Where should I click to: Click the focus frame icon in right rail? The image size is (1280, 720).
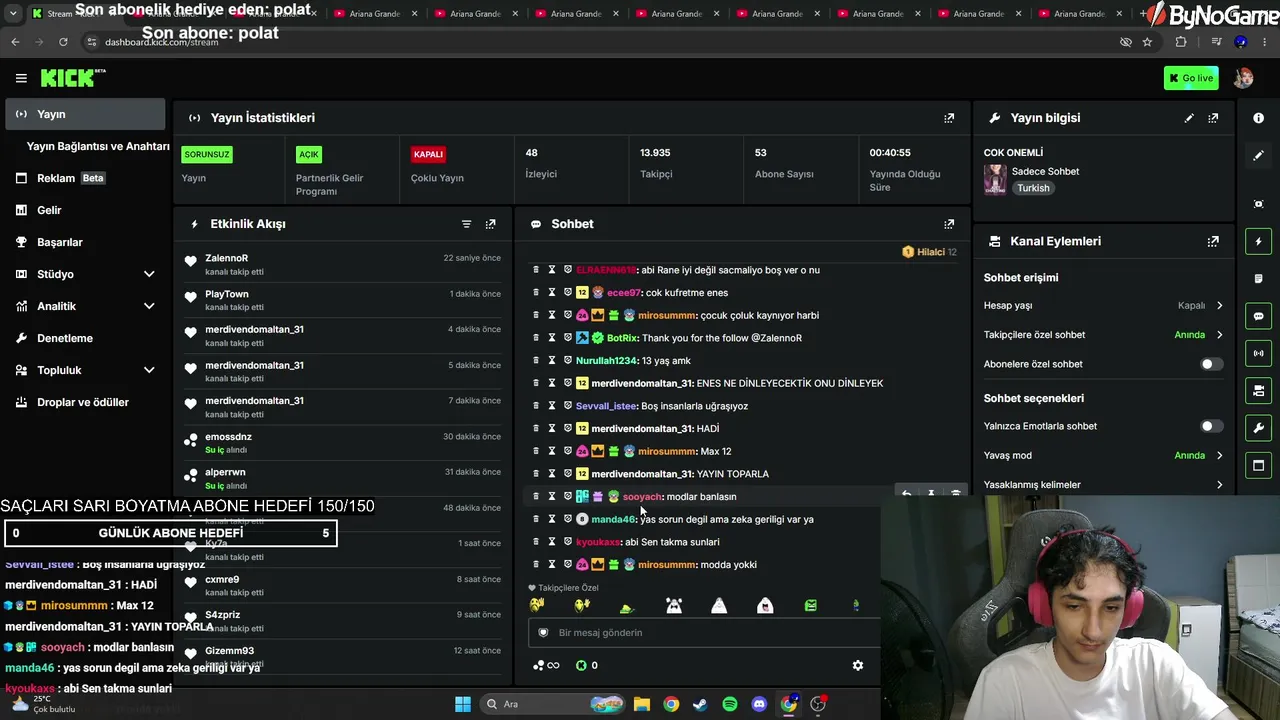click(1258, 204)
